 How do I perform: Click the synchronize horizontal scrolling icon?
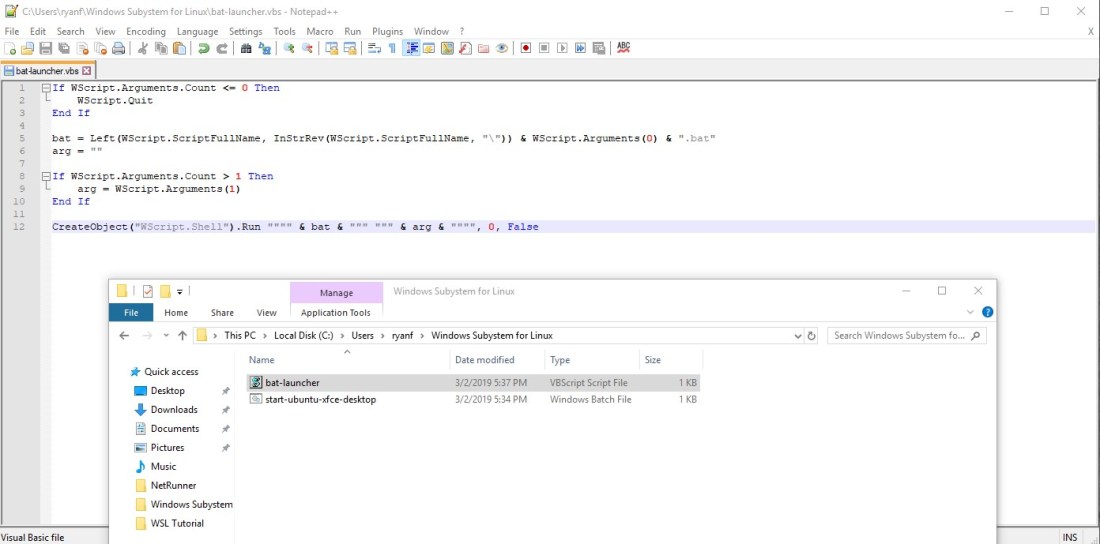coord(349,48)
